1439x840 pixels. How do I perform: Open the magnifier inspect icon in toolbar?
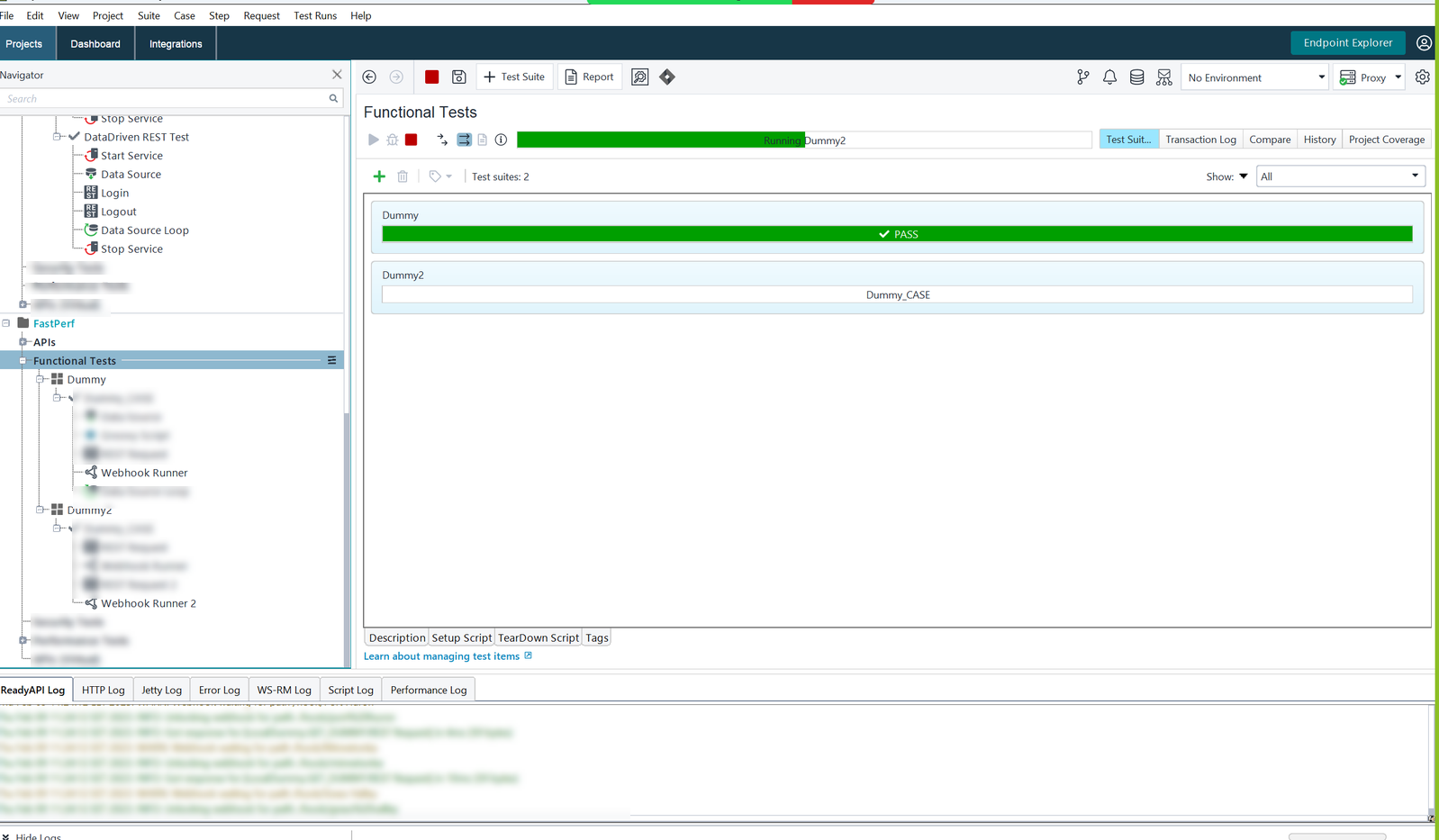coord(640,77)
